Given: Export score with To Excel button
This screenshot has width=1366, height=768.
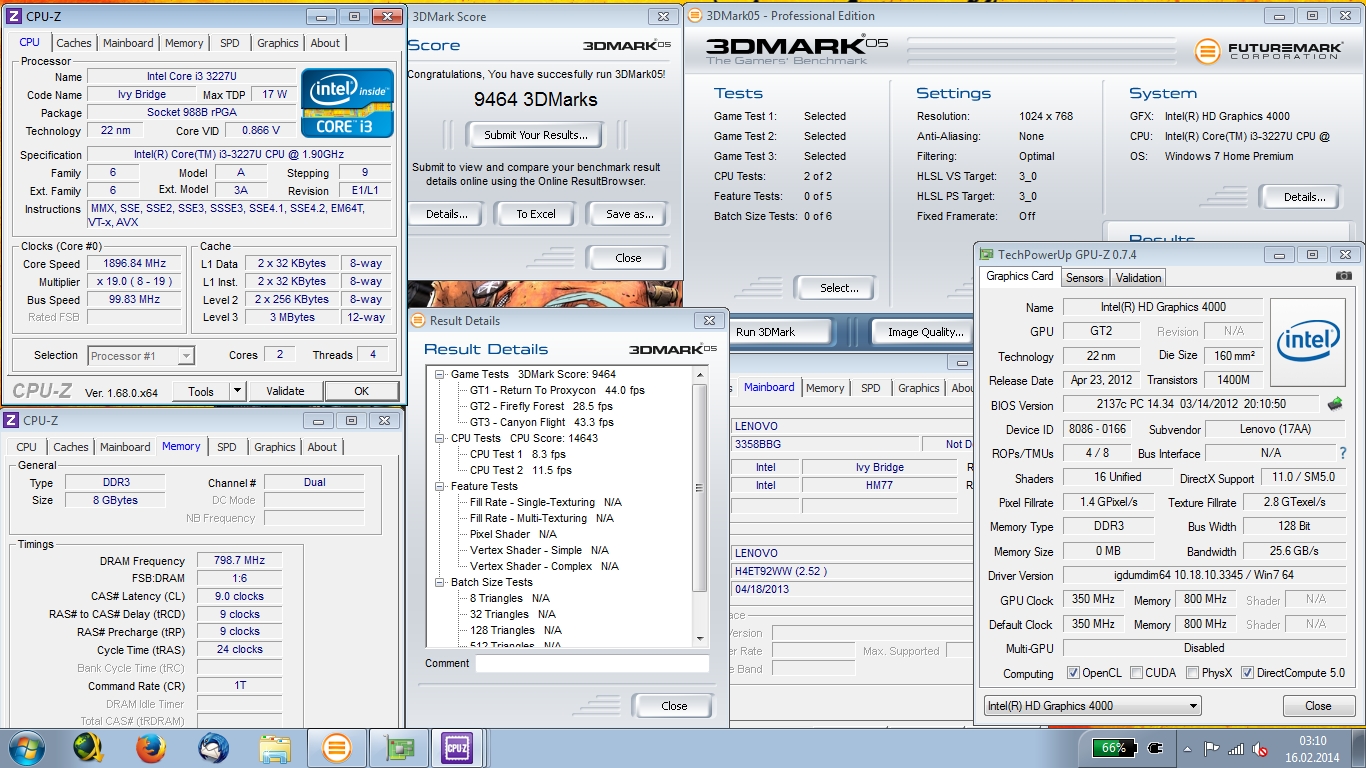Looking at the screenshot, I should point(536,214).
